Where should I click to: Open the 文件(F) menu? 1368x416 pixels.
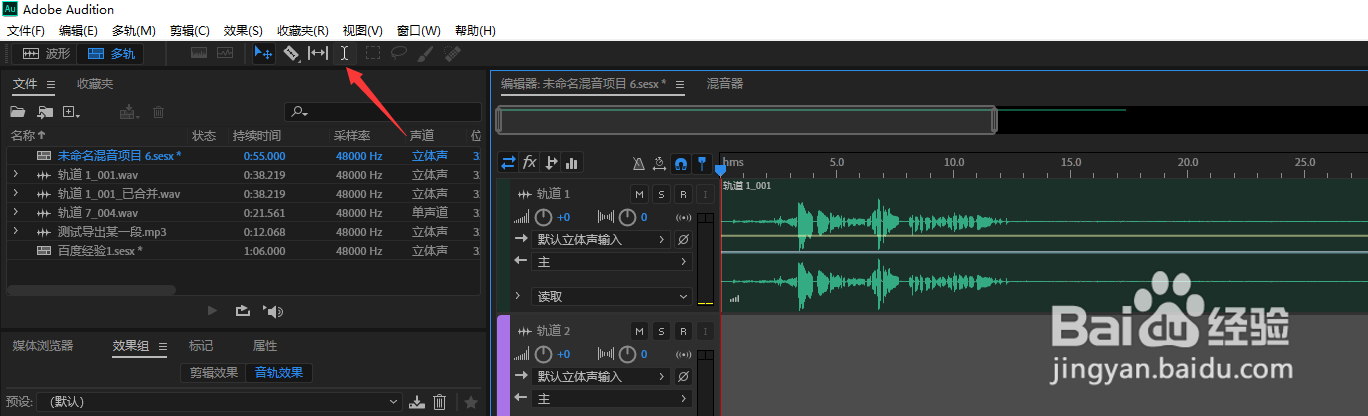[x=26, y=31]
